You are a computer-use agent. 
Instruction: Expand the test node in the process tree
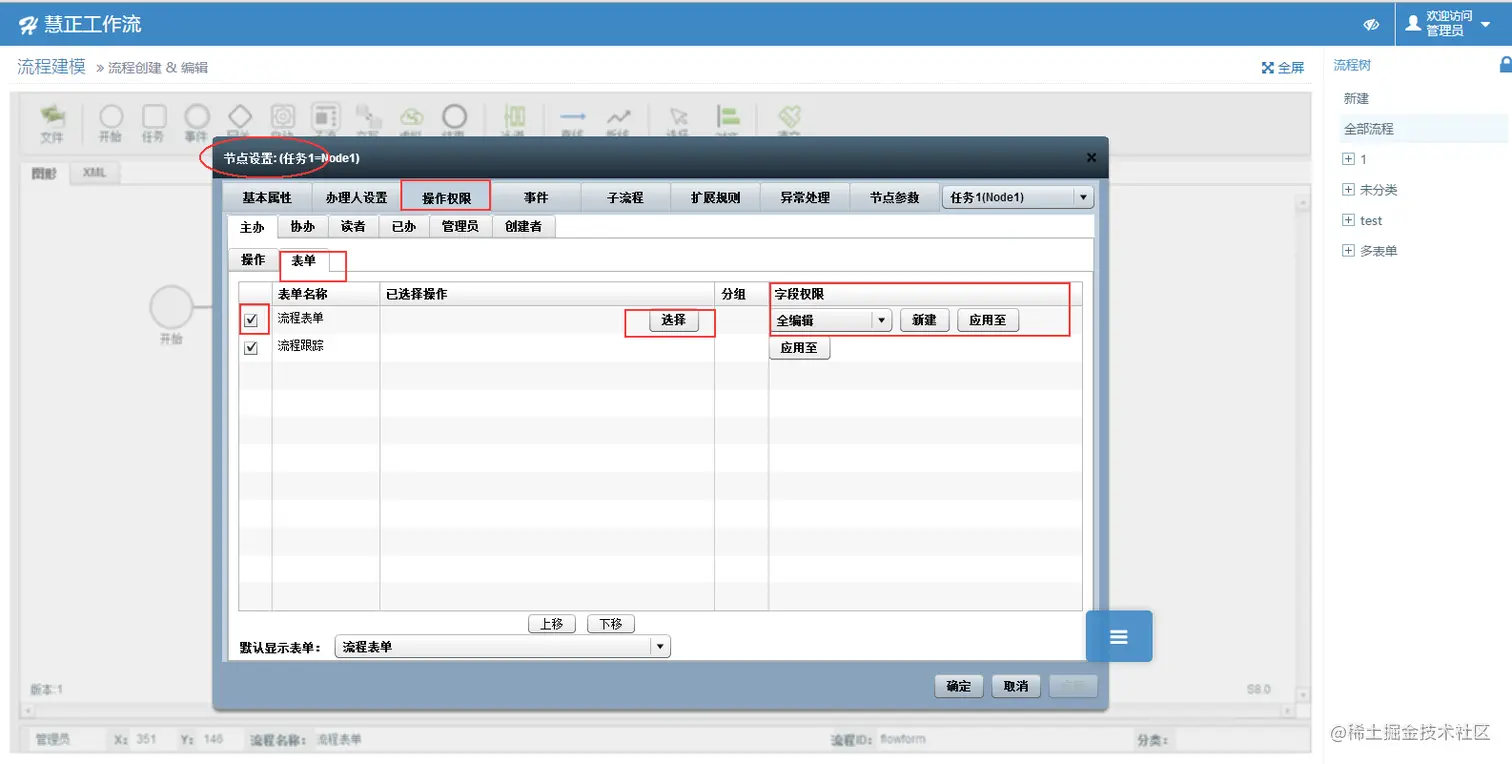tap(1348, 220)
